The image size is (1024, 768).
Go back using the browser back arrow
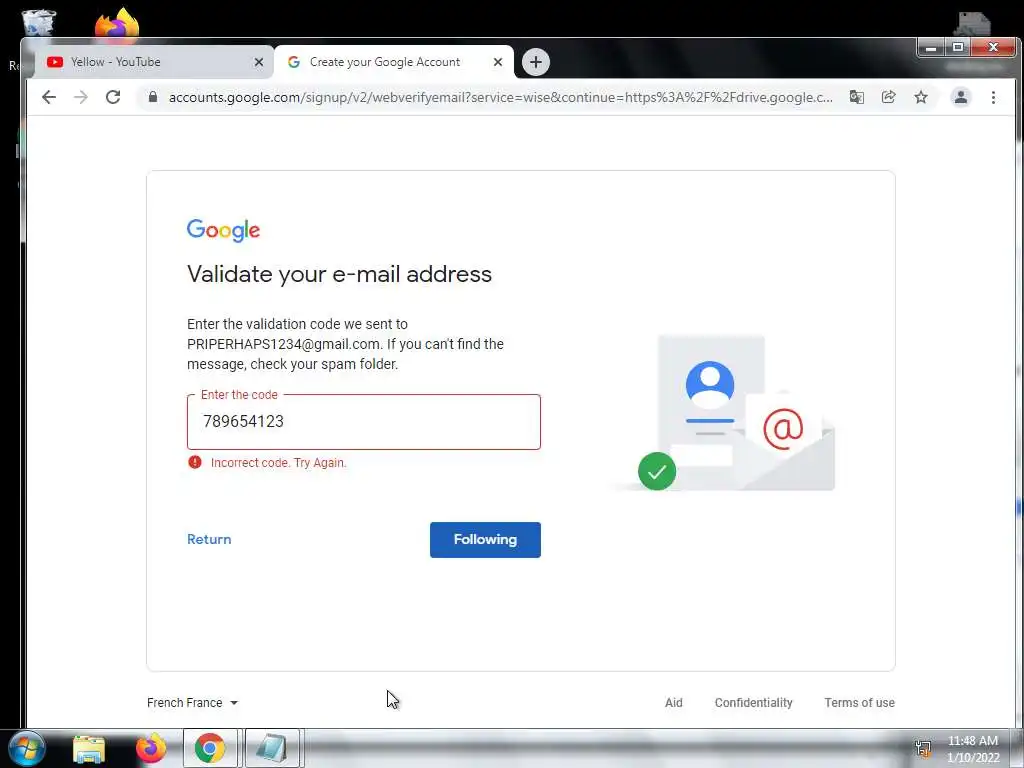coord(49,97)
